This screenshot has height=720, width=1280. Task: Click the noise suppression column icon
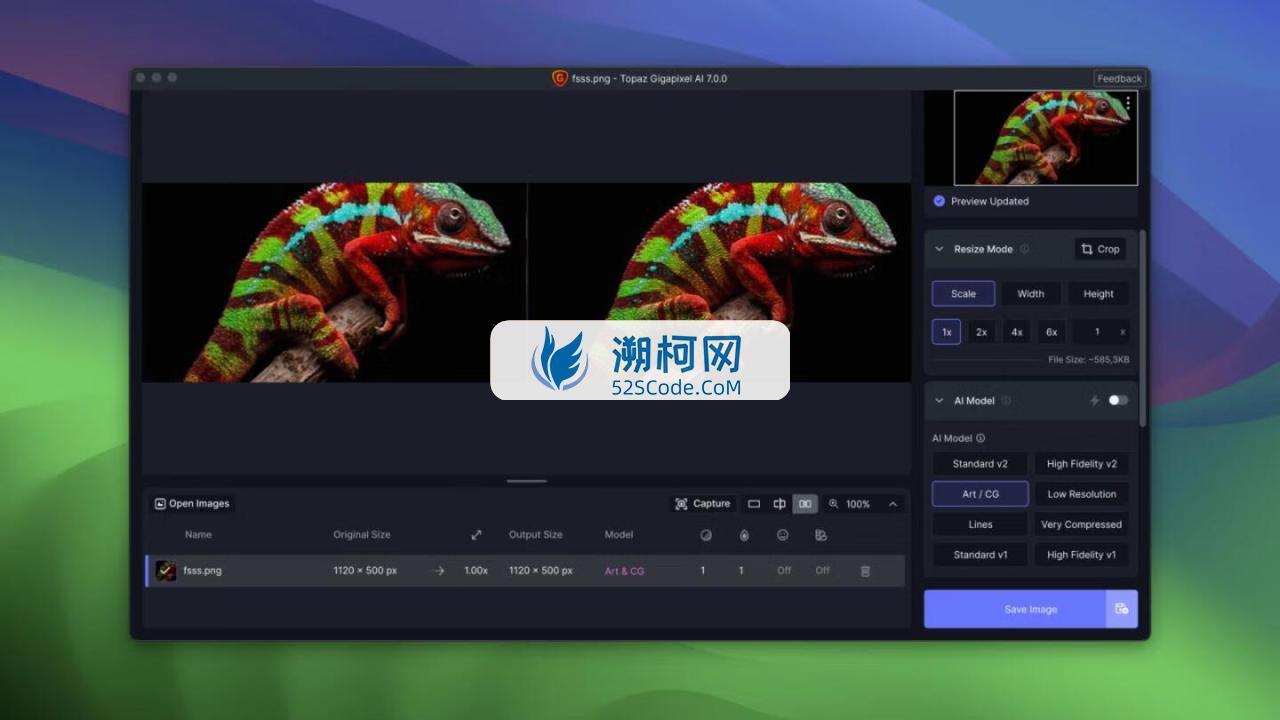(x=706, y=535)
